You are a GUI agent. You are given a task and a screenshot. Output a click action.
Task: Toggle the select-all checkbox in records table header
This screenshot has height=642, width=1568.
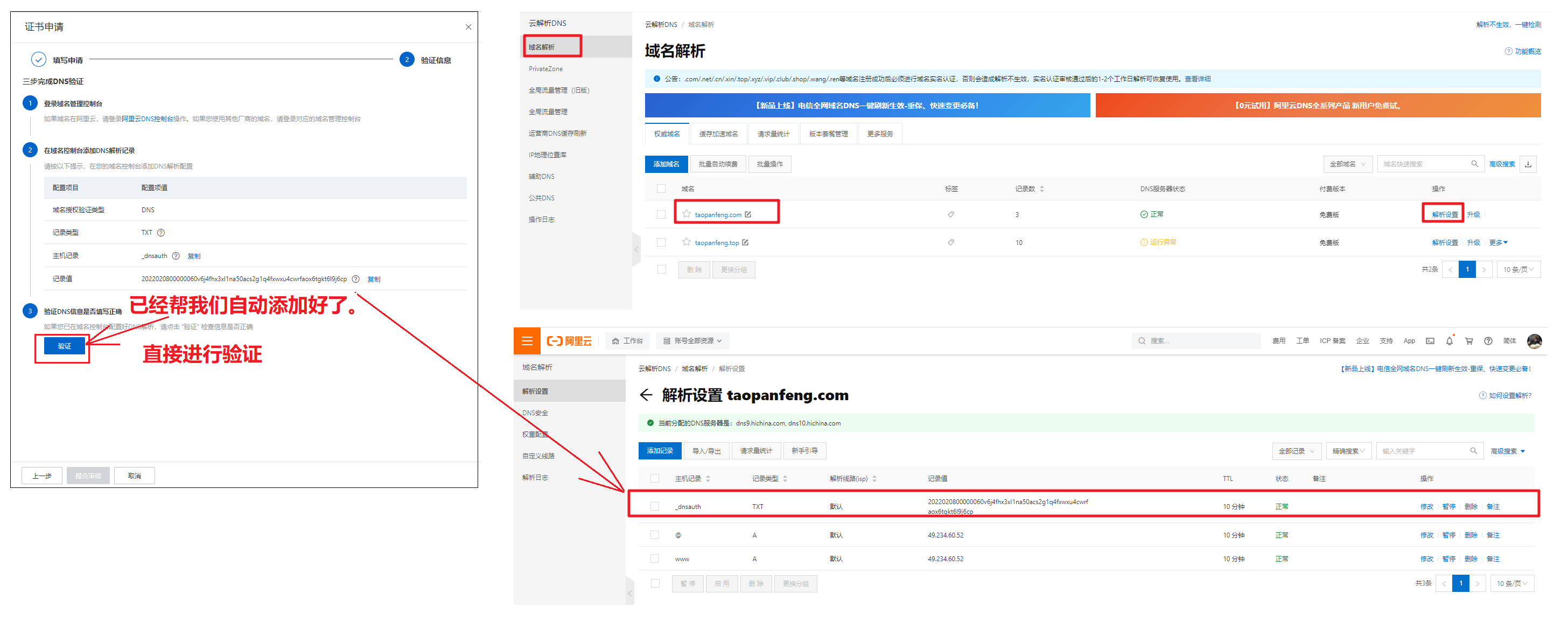(x=654, y=479)
